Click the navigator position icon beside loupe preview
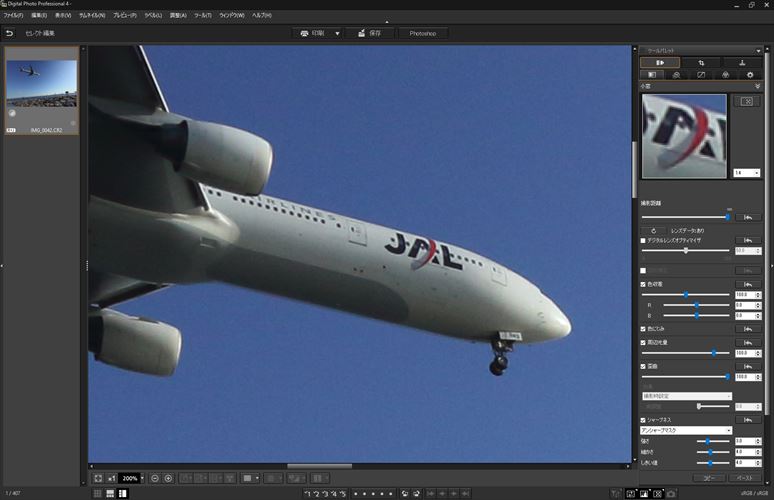This screenshot has width=774, height=500. click(x=746, y=101)
